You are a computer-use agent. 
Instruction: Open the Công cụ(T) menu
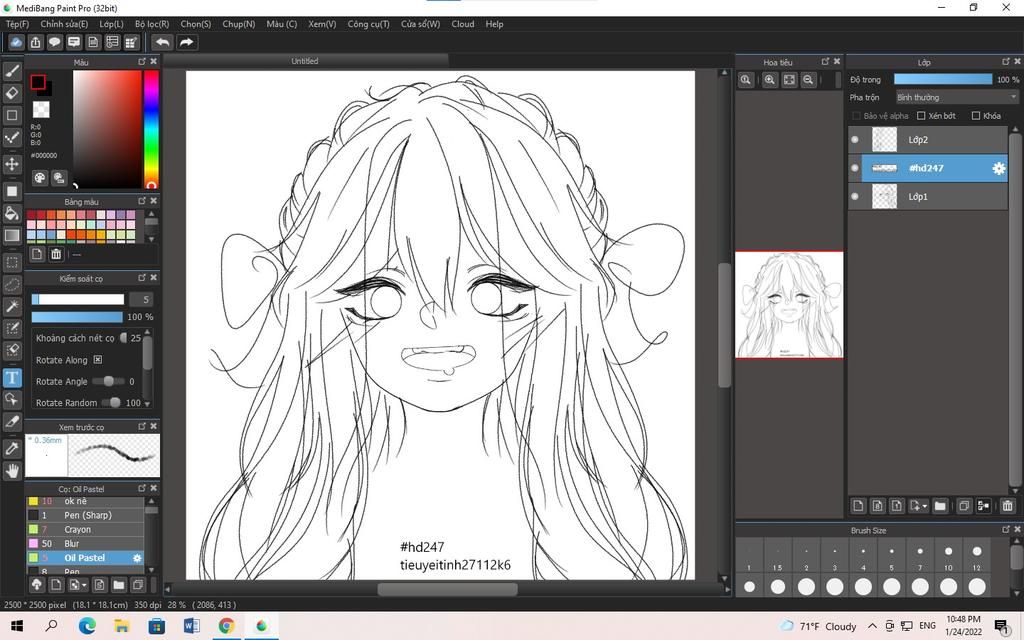click(x=368, y=24)
